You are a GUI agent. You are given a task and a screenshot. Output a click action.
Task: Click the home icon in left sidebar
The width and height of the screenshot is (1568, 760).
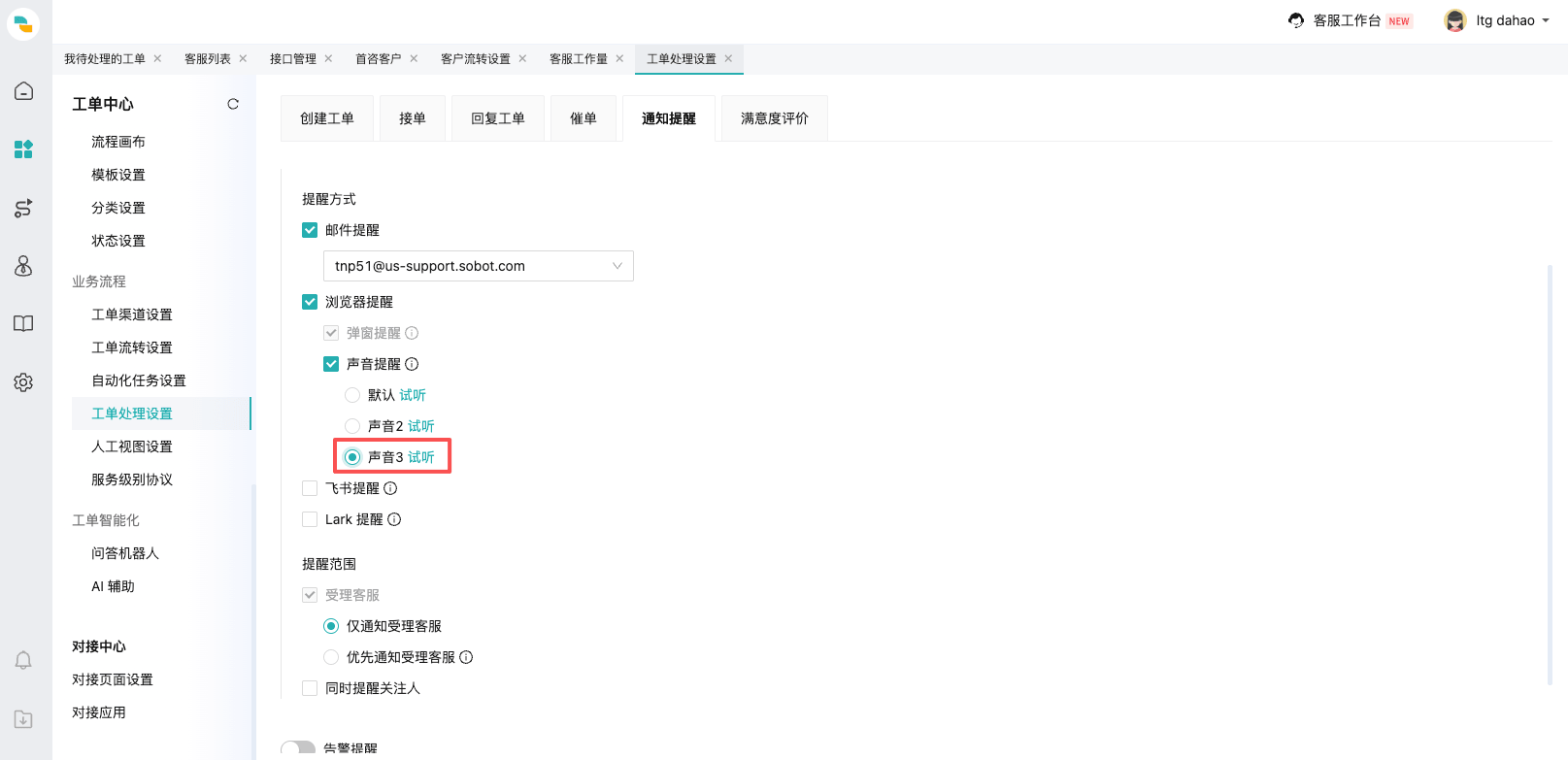(x=23, y=91)
